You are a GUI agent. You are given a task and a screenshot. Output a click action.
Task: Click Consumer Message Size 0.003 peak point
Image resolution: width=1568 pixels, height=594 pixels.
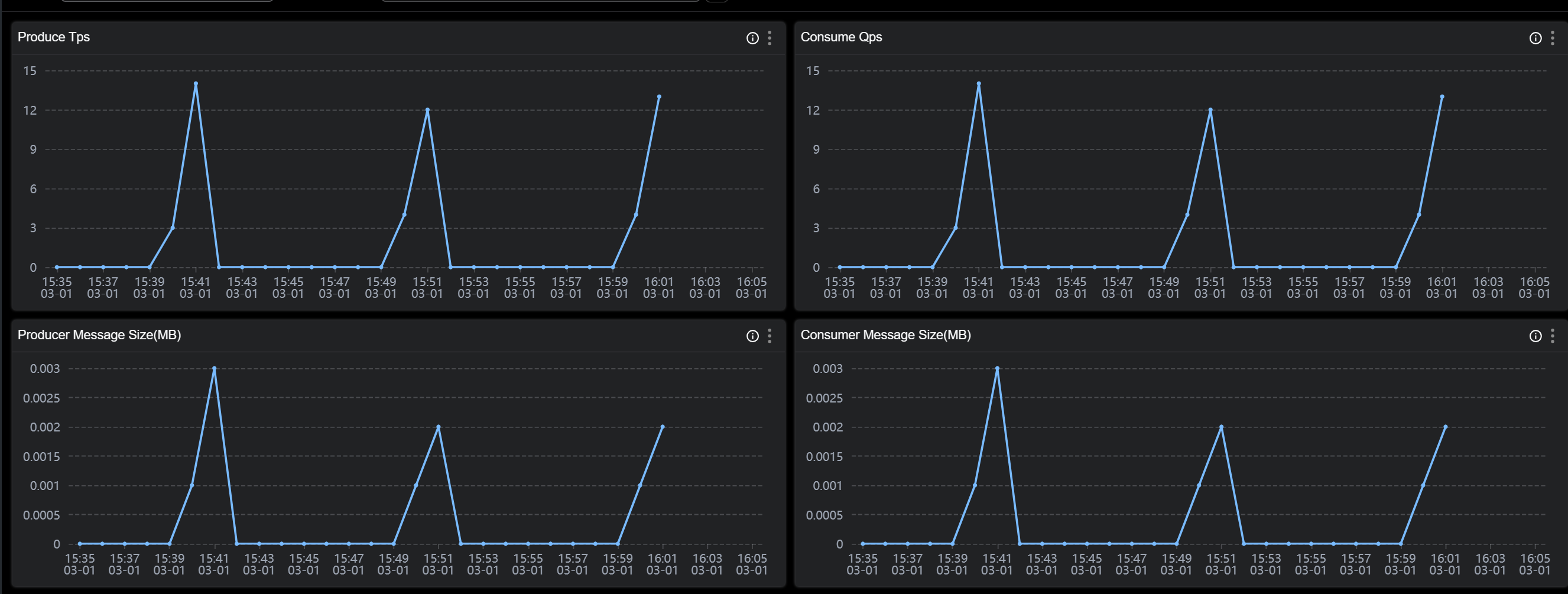tap(997, 368)
